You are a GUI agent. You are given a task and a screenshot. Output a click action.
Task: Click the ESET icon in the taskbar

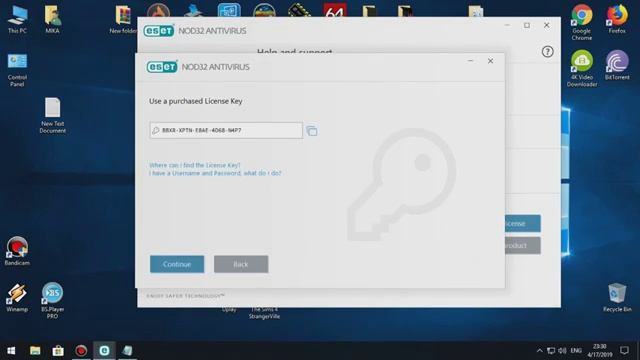tap(104, 351)
